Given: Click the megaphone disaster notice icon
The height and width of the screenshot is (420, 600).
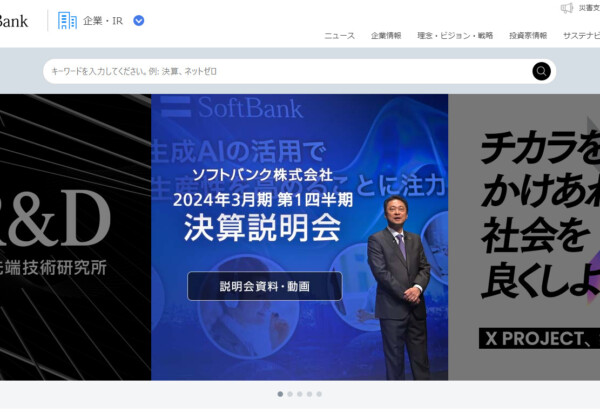Looking at the screenshot, I should click(x=567, y=8).
